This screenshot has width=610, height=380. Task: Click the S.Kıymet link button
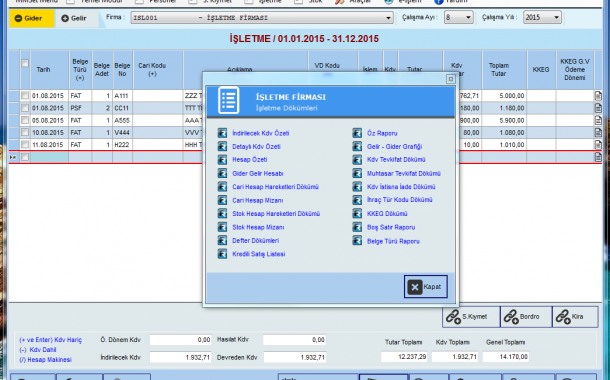point(471,317)
